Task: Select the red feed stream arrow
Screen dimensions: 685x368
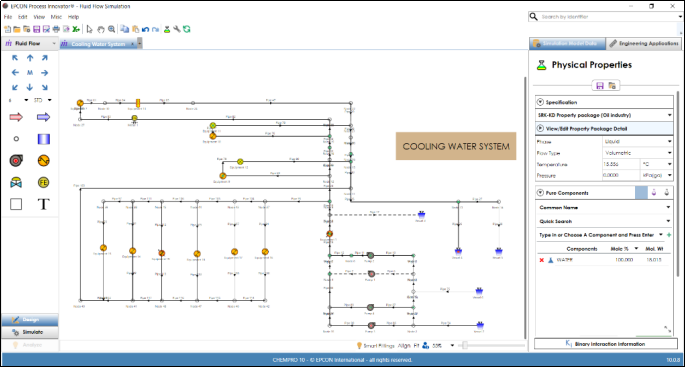Action: coord(16,117)
